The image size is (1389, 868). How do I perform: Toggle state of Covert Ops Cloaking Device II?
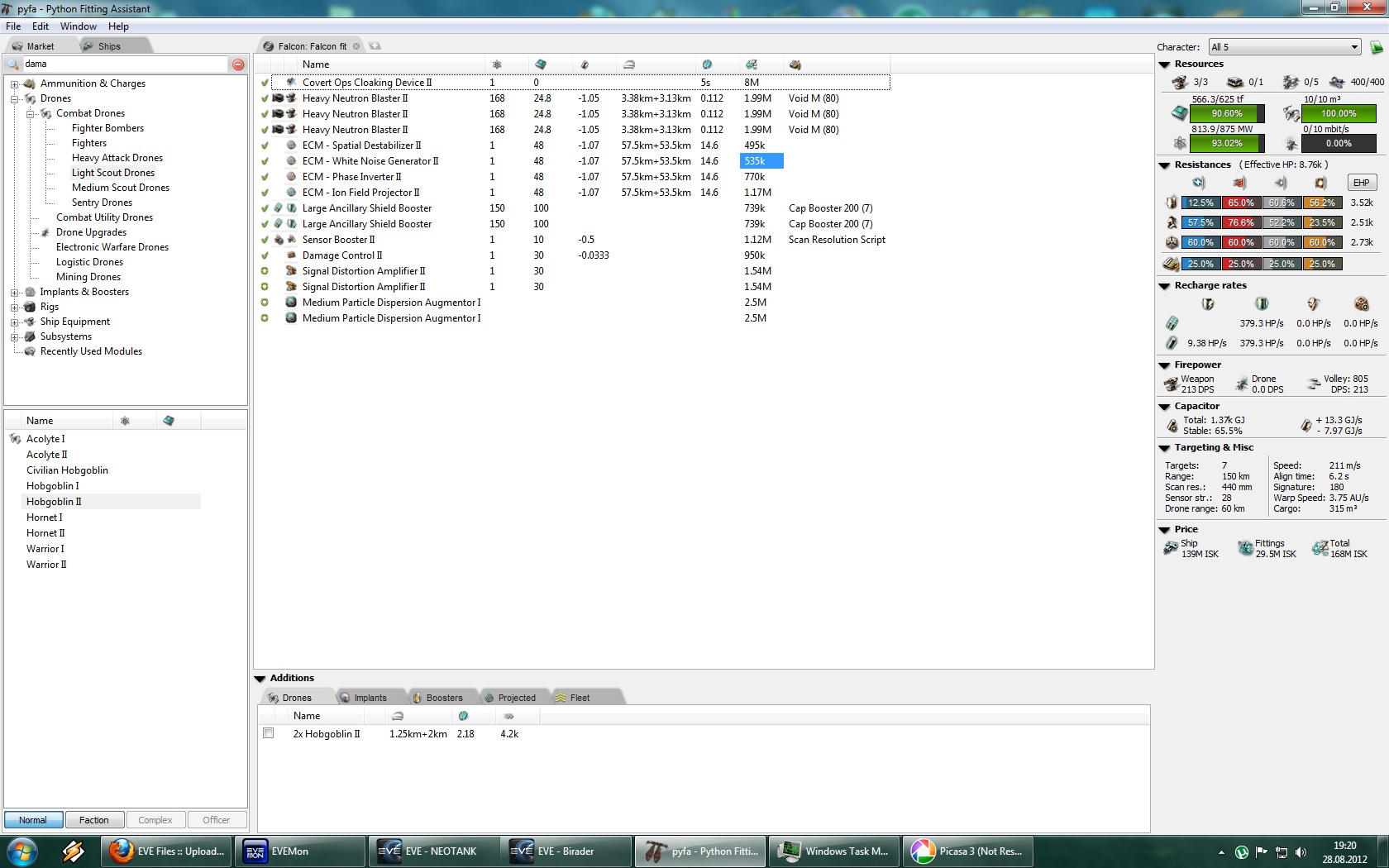[265, 83]
